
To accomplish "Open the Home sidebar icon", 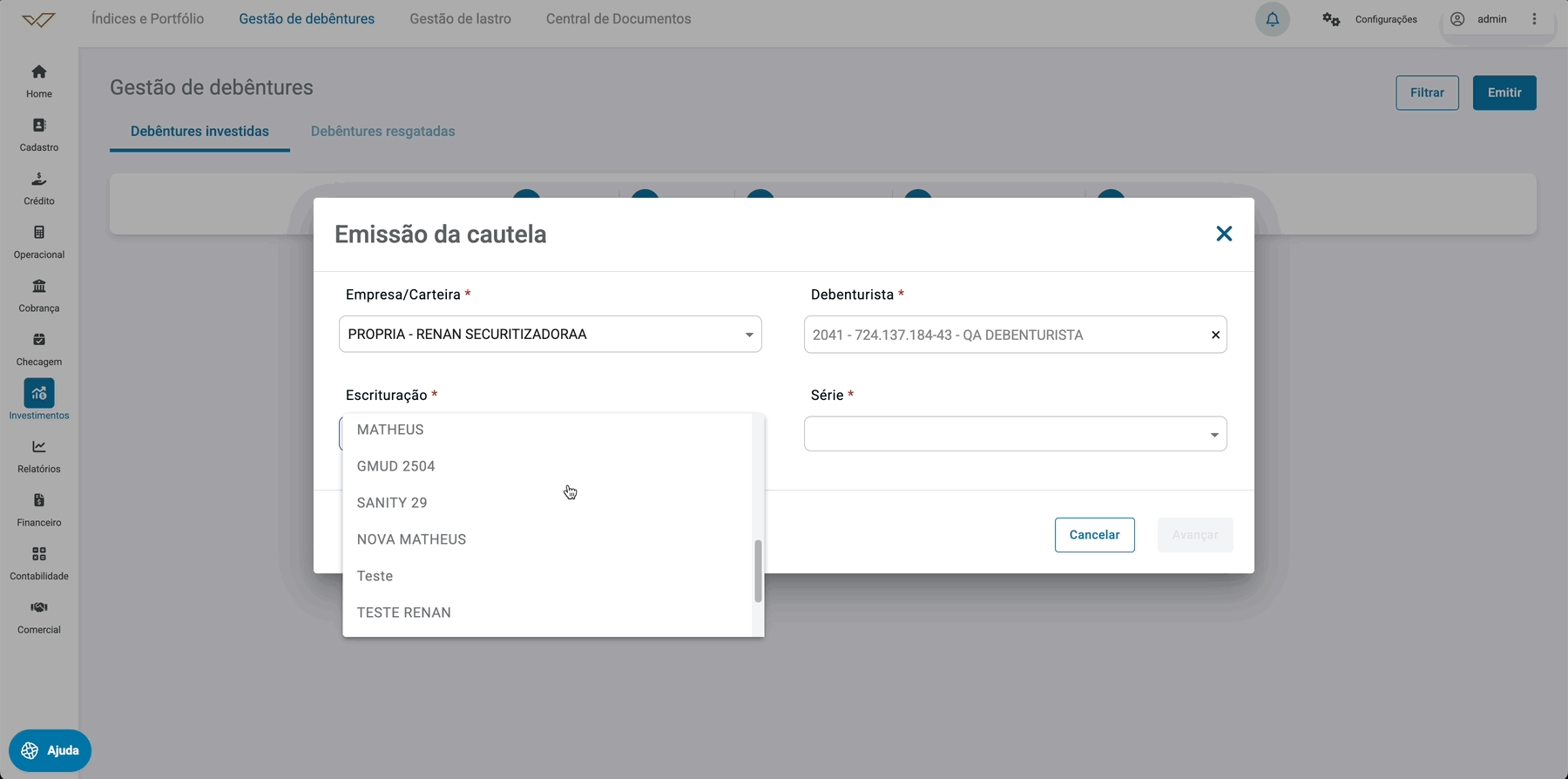I will tap(39, 72).
